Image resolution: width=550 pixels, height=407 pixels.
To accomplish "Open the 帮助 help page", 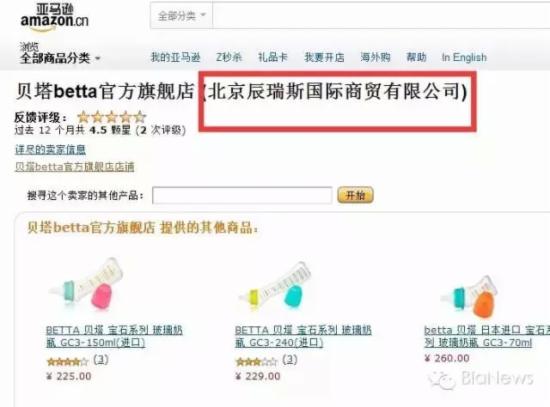I will (416, 57).
